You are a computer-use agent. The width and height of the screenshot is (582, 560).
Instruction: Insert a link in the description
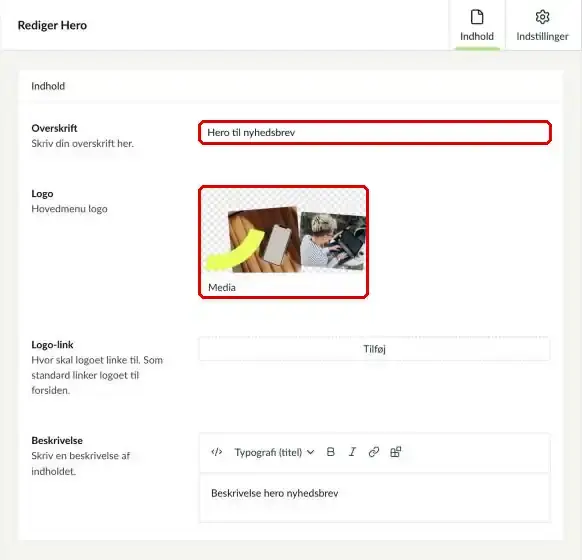click(374, 452)
